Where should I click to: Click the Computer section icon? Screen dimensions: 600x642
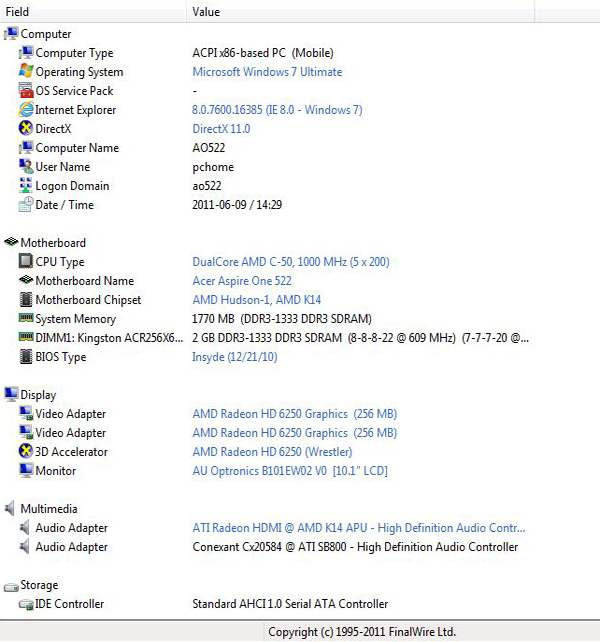11,33
